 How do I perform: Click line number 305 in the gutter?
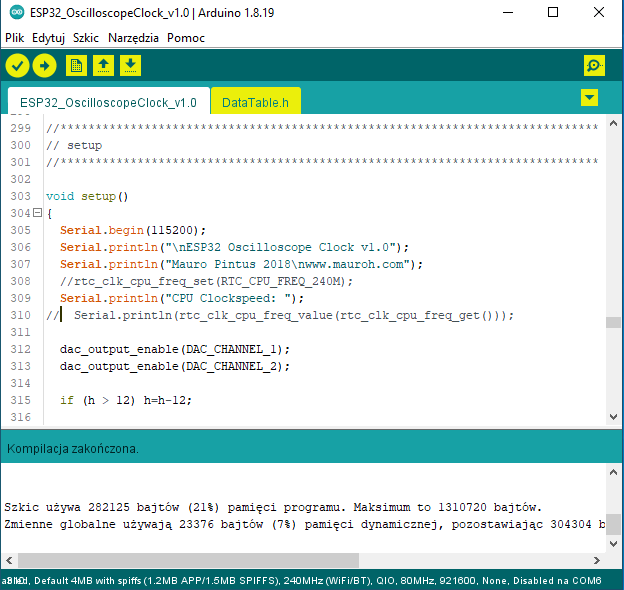(20, 230)
